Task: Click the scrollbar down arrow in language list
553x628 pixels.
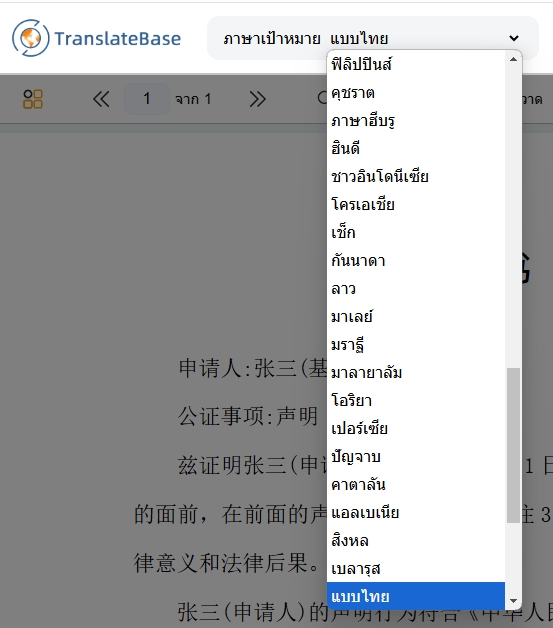Action: 513,600
